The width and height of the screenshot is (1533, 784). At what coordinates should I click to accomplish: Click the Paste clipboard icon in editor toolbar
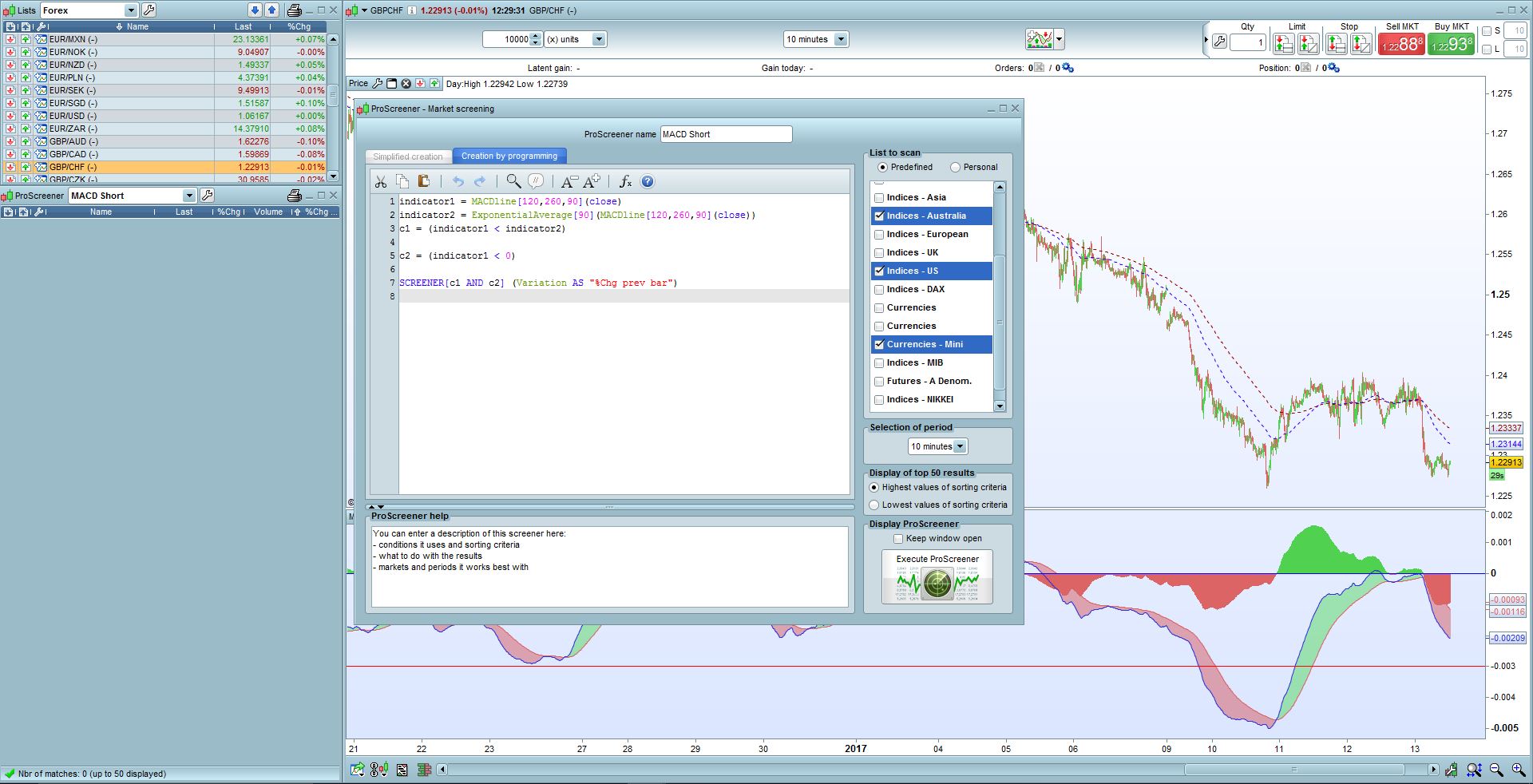tap(424, 182)
